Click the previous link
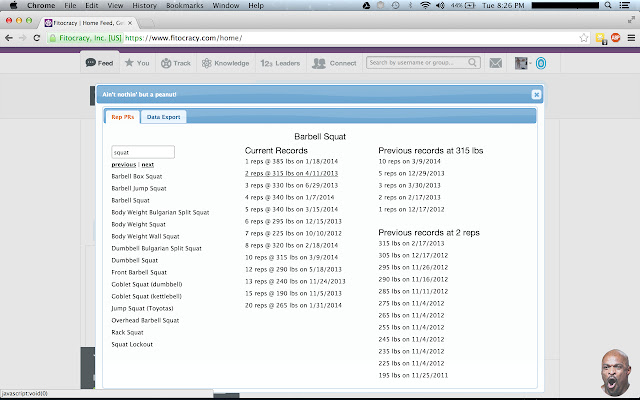This screenshot has height=400, width=640. pyautogui.click(x=124, y=164)
